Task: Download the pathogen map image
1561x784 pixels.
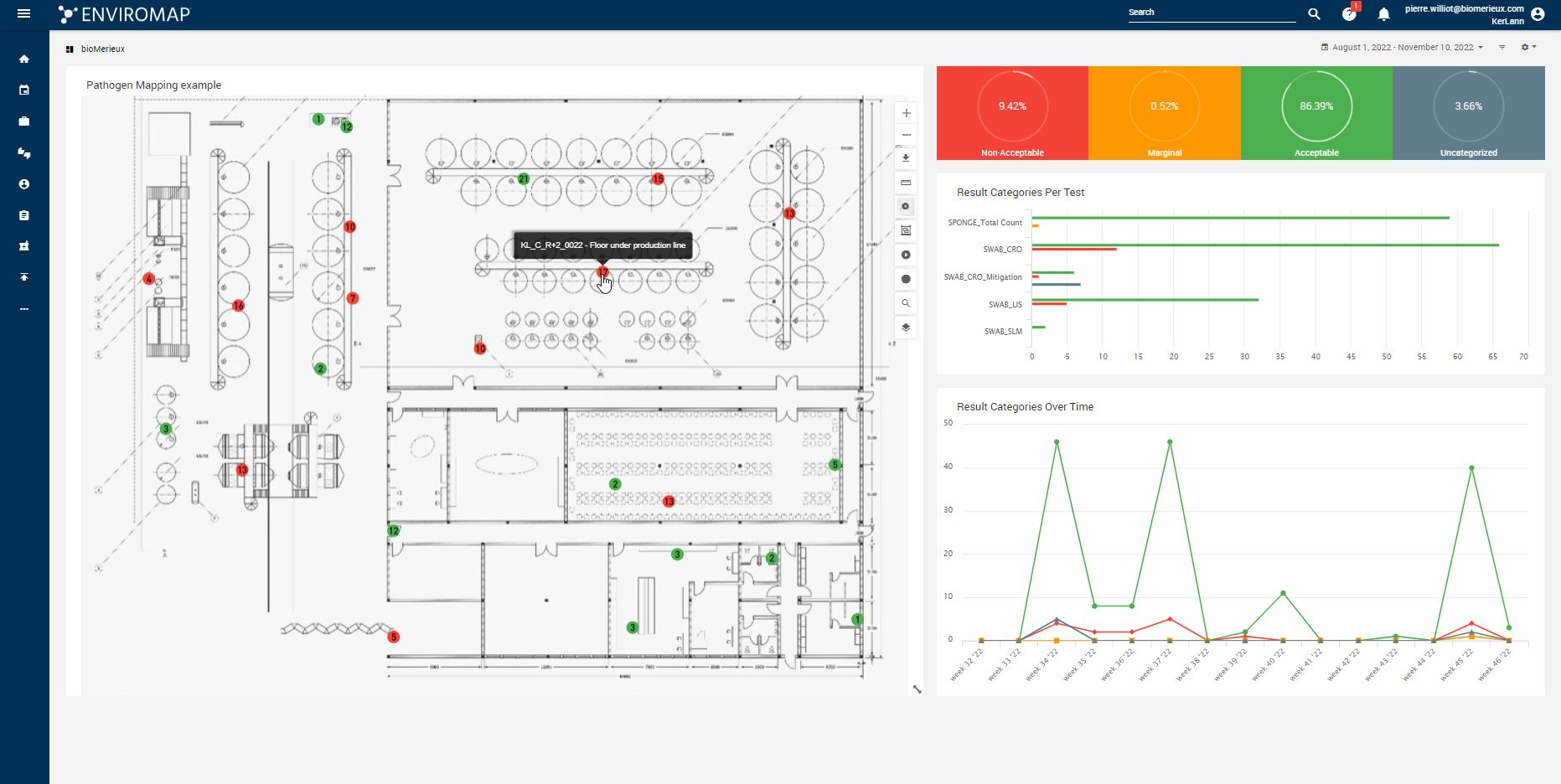Action: 905,158
